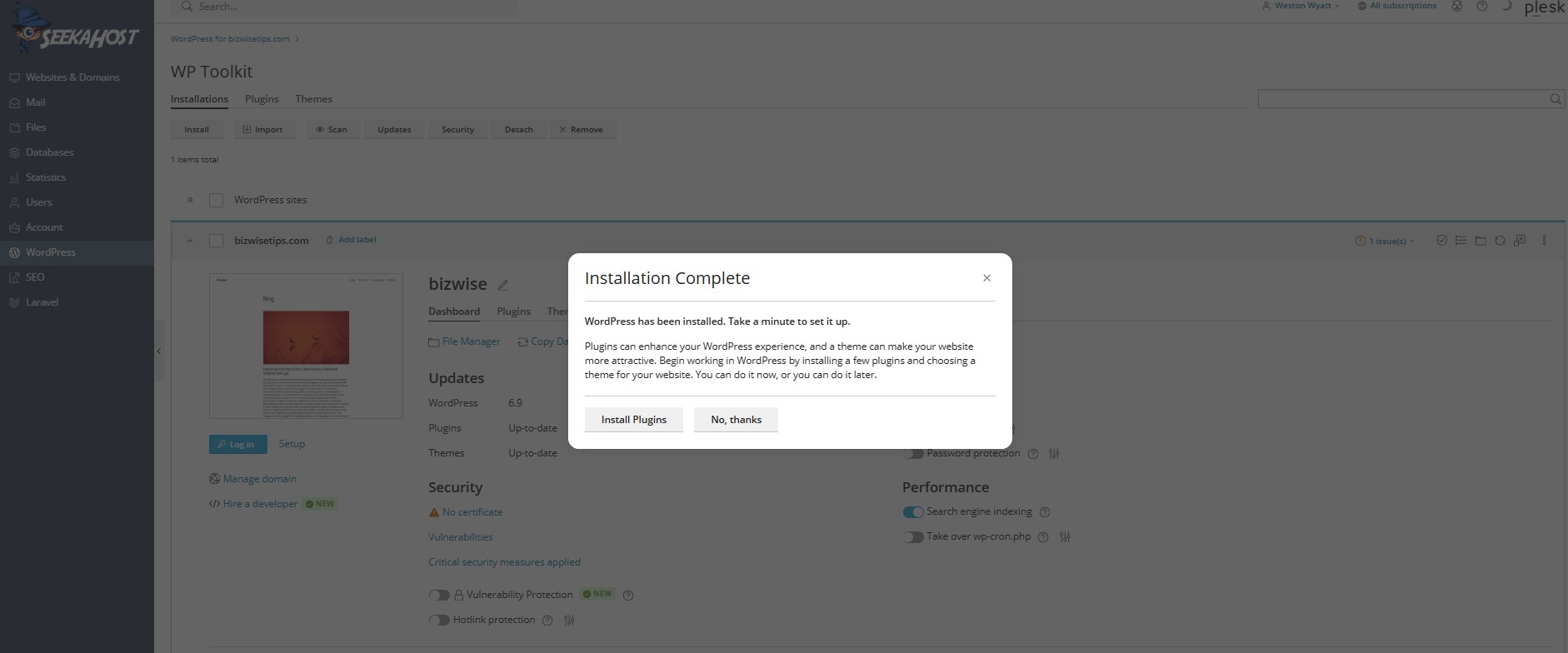Open the Plugins tab under bizwise
Screen dimensions: 1568x653
tap(513, 312)
